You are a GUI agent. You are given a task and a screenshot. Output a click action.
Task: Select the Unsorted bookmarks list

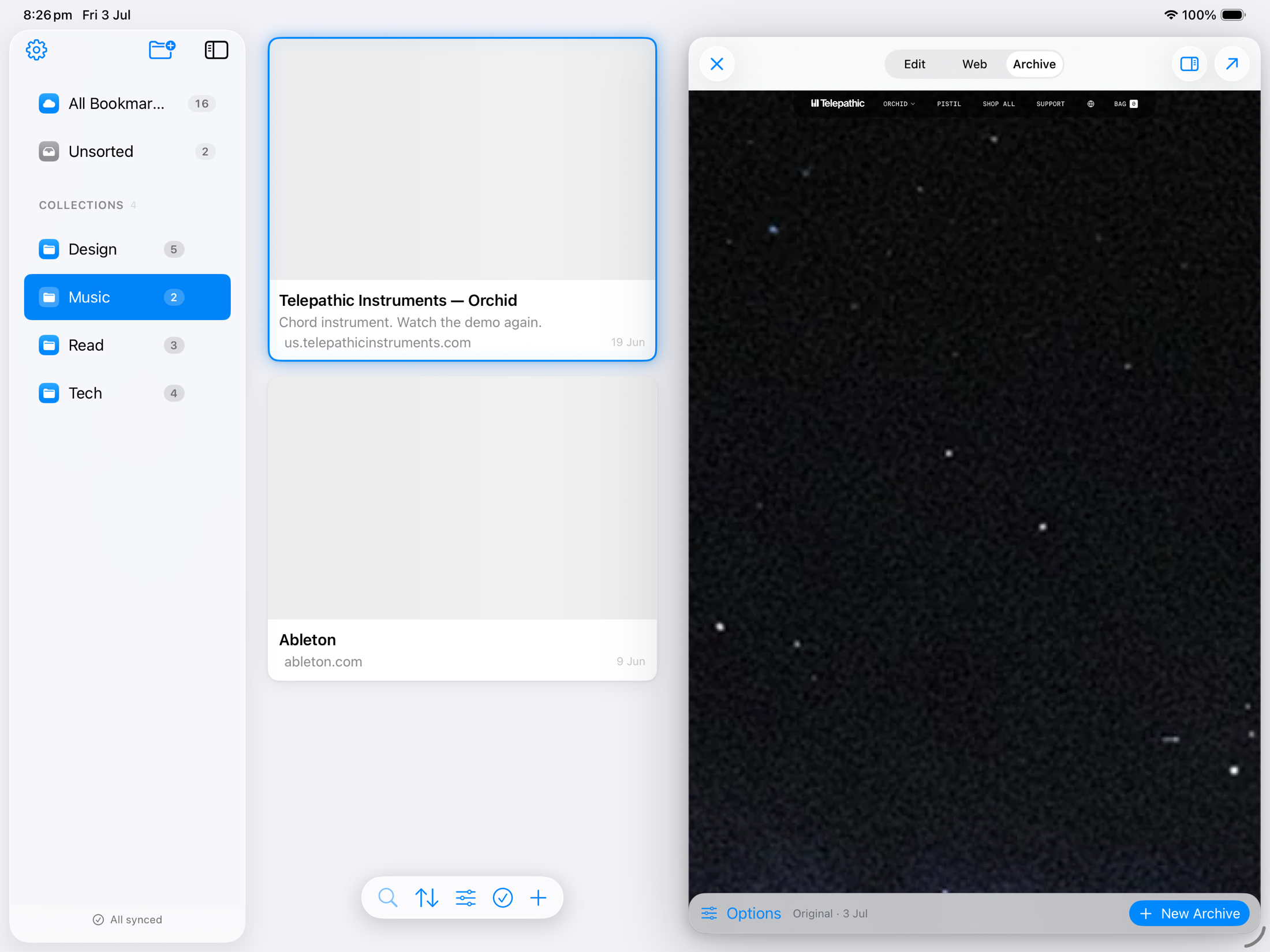128,152
